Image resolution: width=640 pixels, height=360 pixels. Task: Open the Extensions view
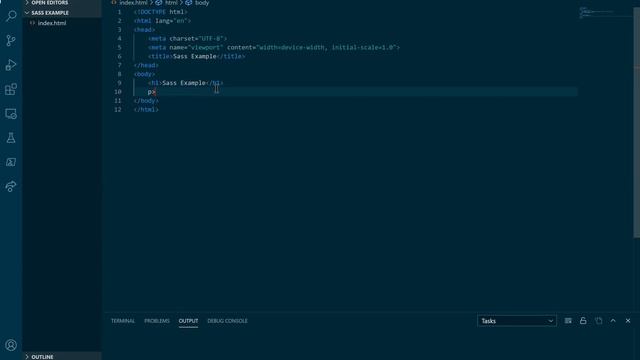(x=11, y=89)
